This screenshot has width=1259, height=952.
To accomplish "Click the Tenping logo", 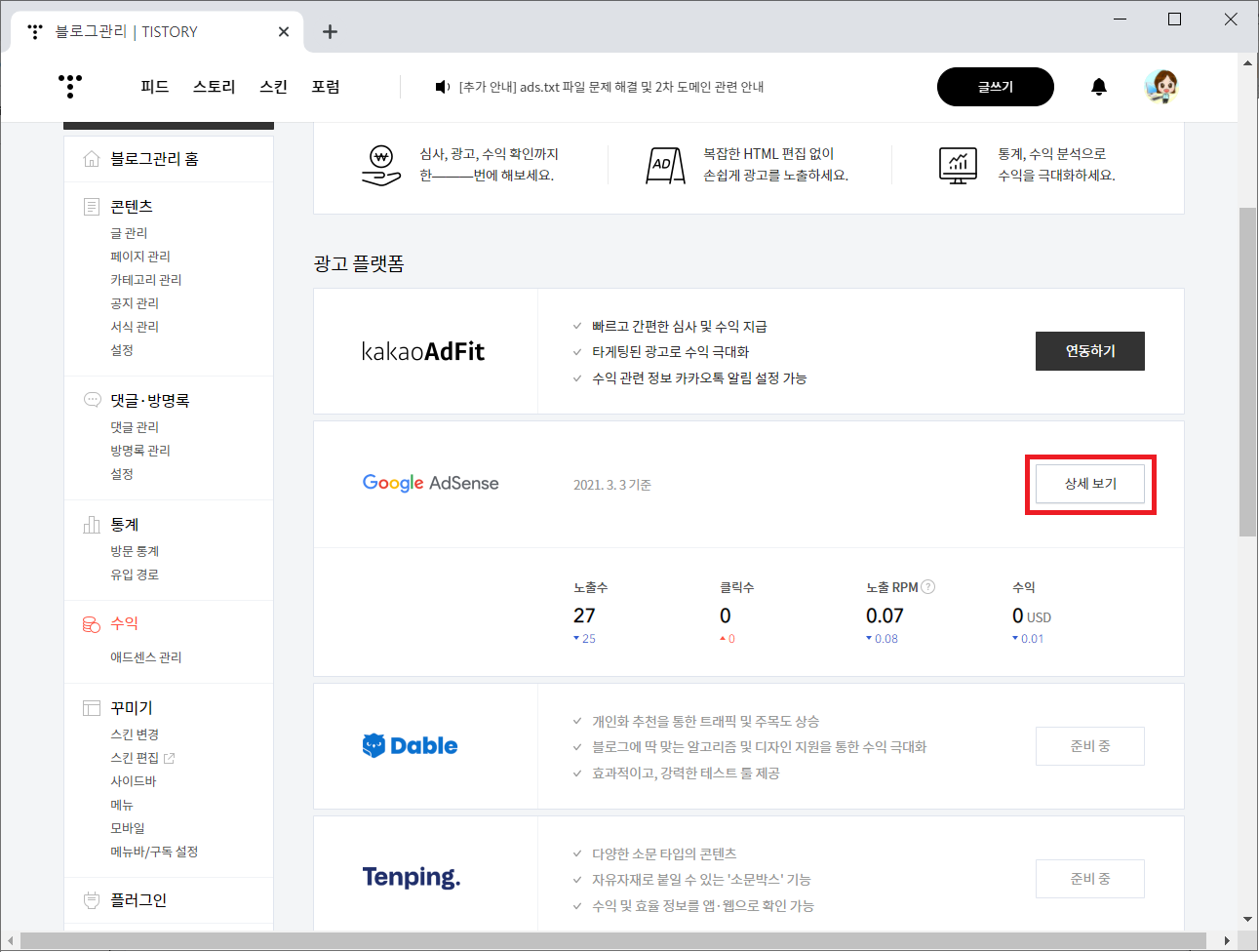I will pos(412,877).
